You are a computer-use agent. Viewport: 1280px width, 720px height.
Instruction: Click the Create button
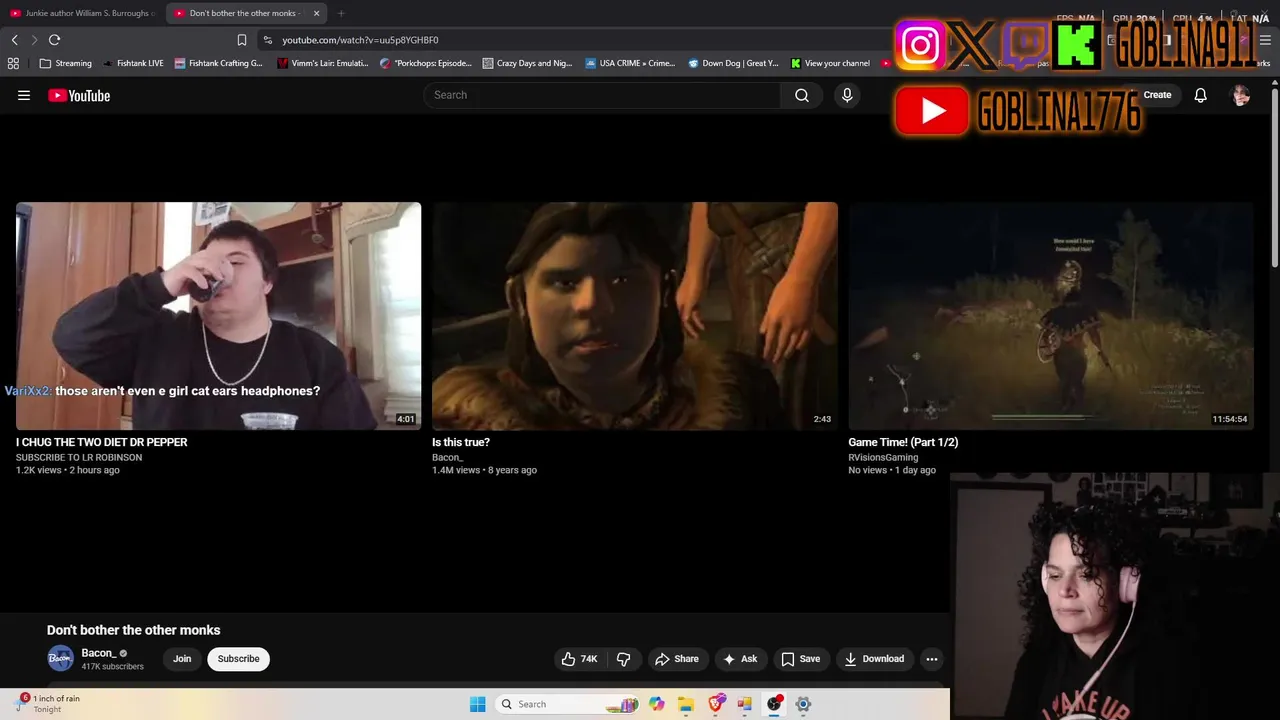1157,95
